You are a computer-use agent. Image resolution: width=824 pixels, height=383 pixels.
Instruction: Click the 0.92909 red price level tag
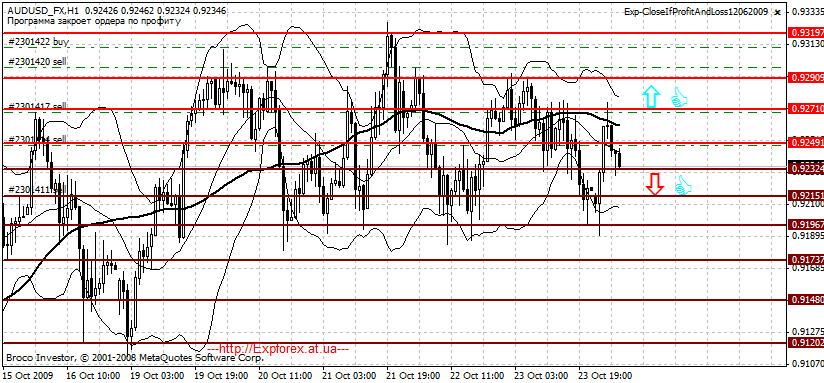pos(806,78)
